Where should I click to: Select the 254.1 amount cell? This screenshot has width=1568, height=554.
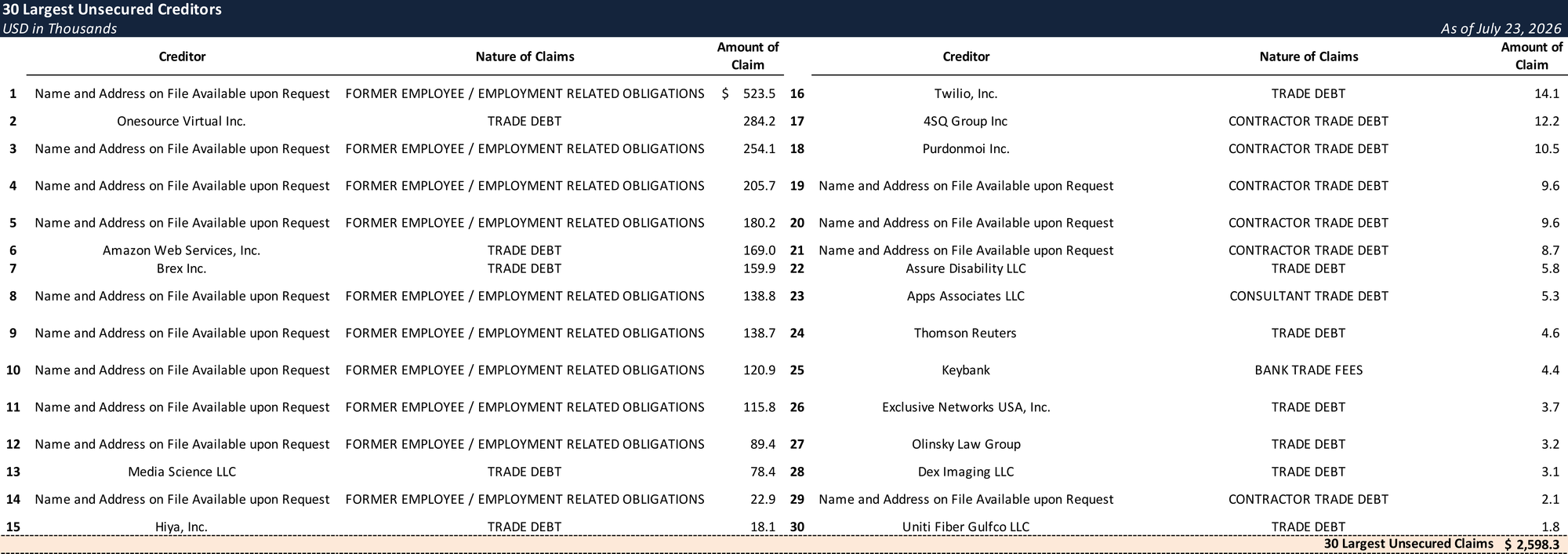click(759, 148)
